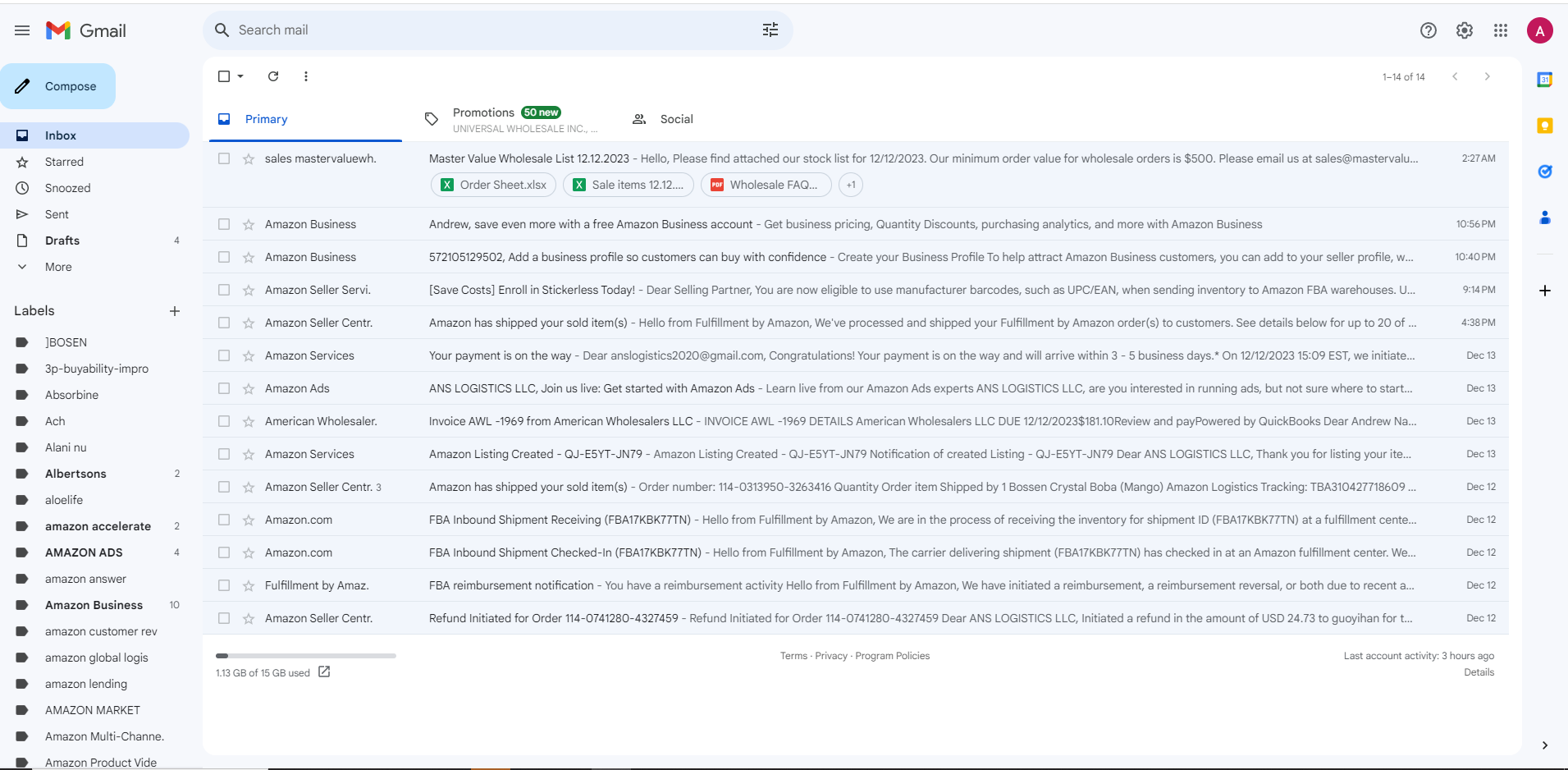Go to older messages page arrow
The width and height of the screenshot is (1568, 770).
click(x=1487, y=76)
